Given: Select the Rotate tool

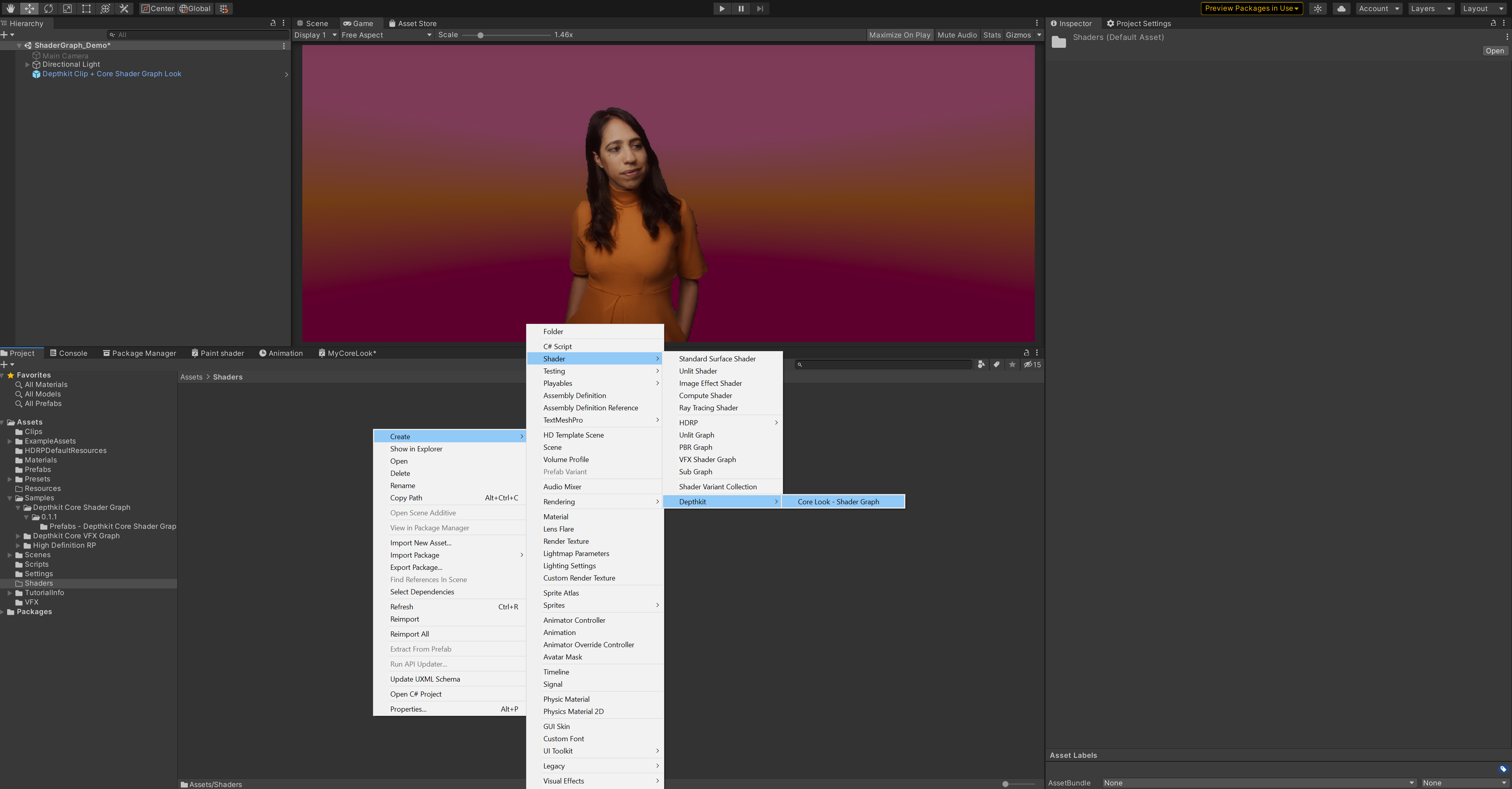Looking at the screenshot, I should [x=48, y=8].
